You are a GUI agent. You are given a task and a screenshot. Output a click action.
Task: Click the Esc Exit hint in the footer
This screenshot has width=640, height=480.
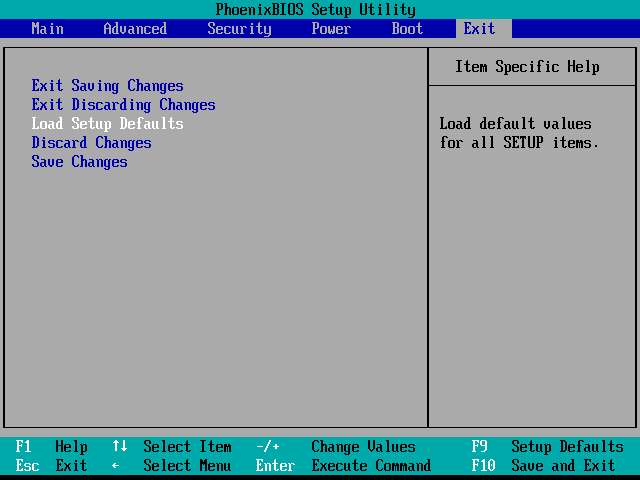52,466
